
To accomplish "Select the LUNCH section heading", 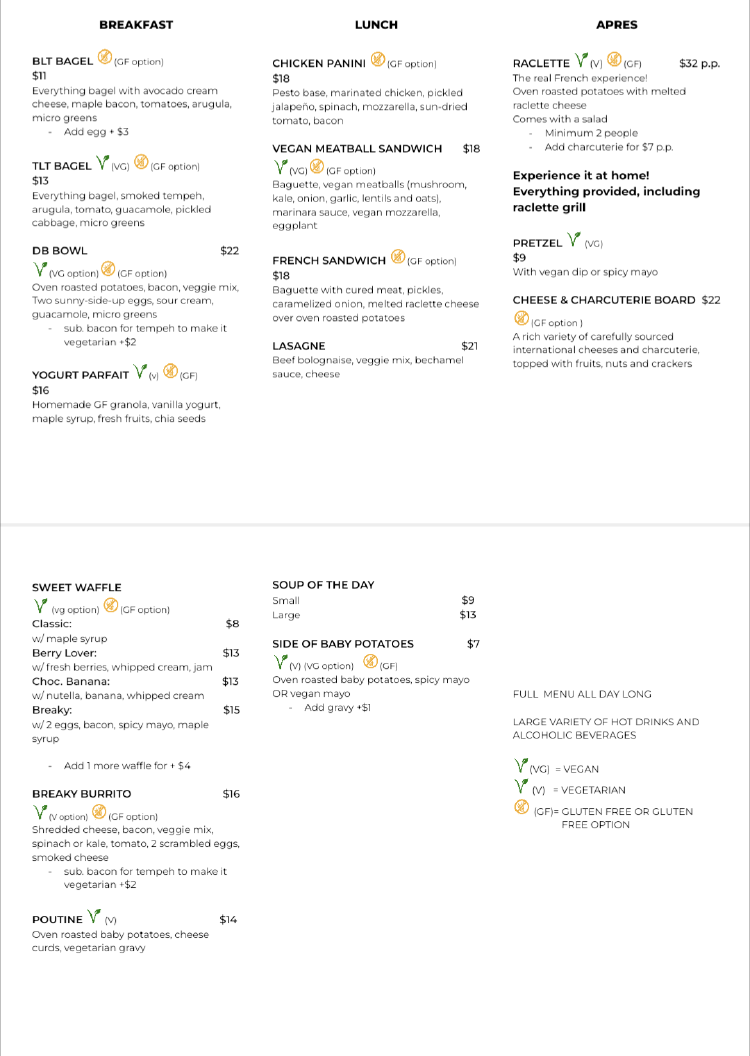I will coord(376,25).
